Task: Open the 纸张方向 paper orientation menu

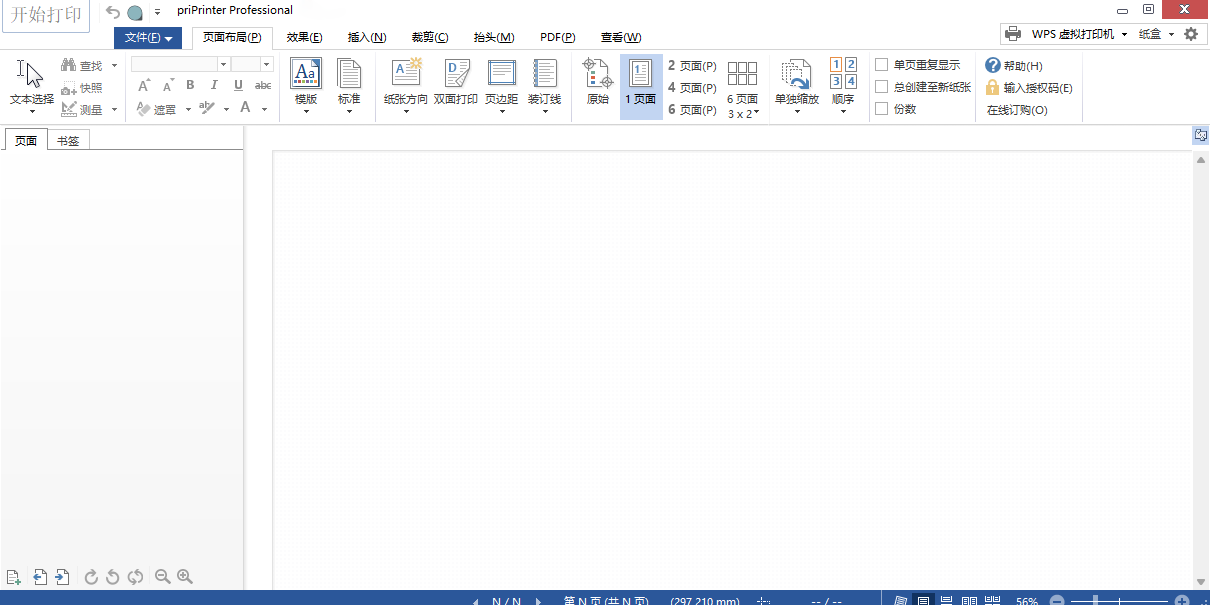Action: click(406, 86)
